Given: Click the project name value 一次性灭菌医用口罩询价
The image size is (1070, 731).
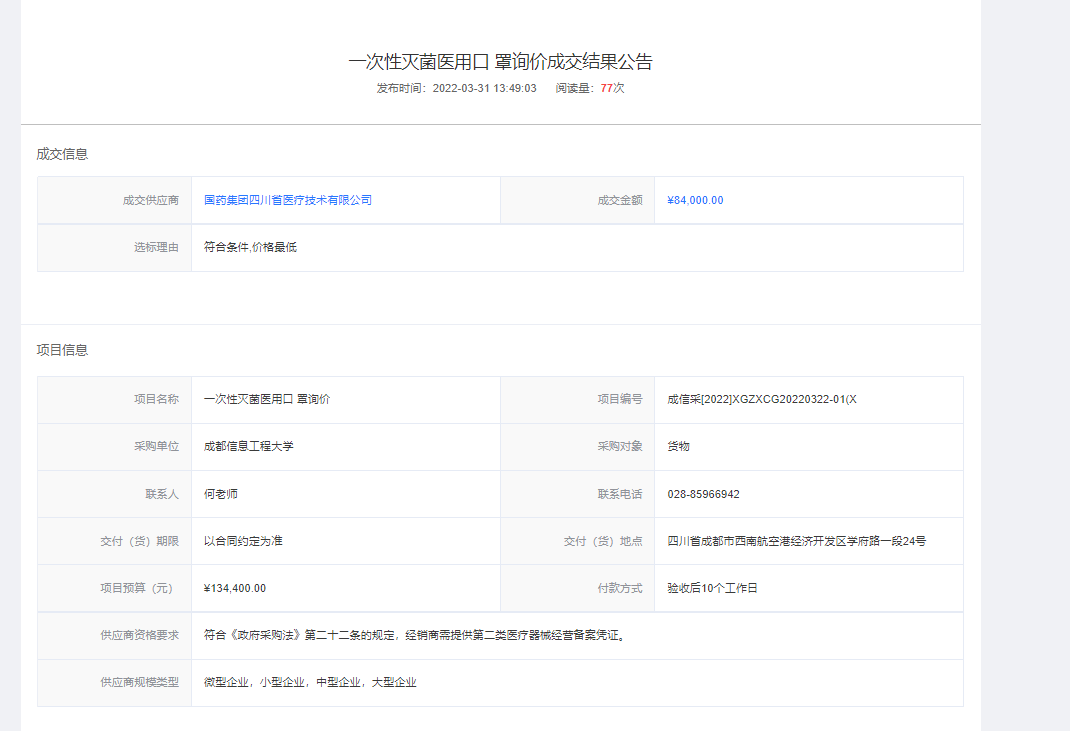Looking at the screenshot, I should pyautogui.click(x=266, y=399).
